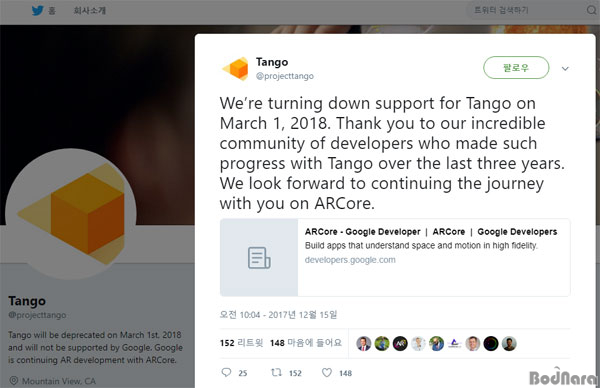Click the reply speech bubble icon
Viewport: 600px width, 388px height.
[x=227, y=372]
